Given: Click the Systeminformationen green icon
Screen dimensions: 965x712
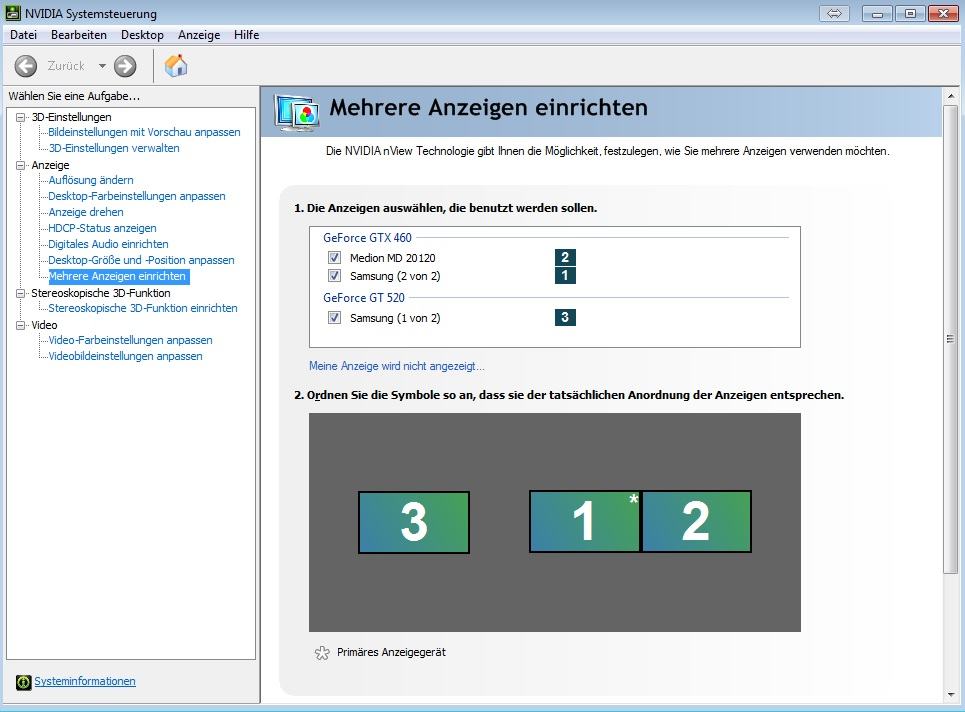Looking at the screenshot, I should 23,682.
